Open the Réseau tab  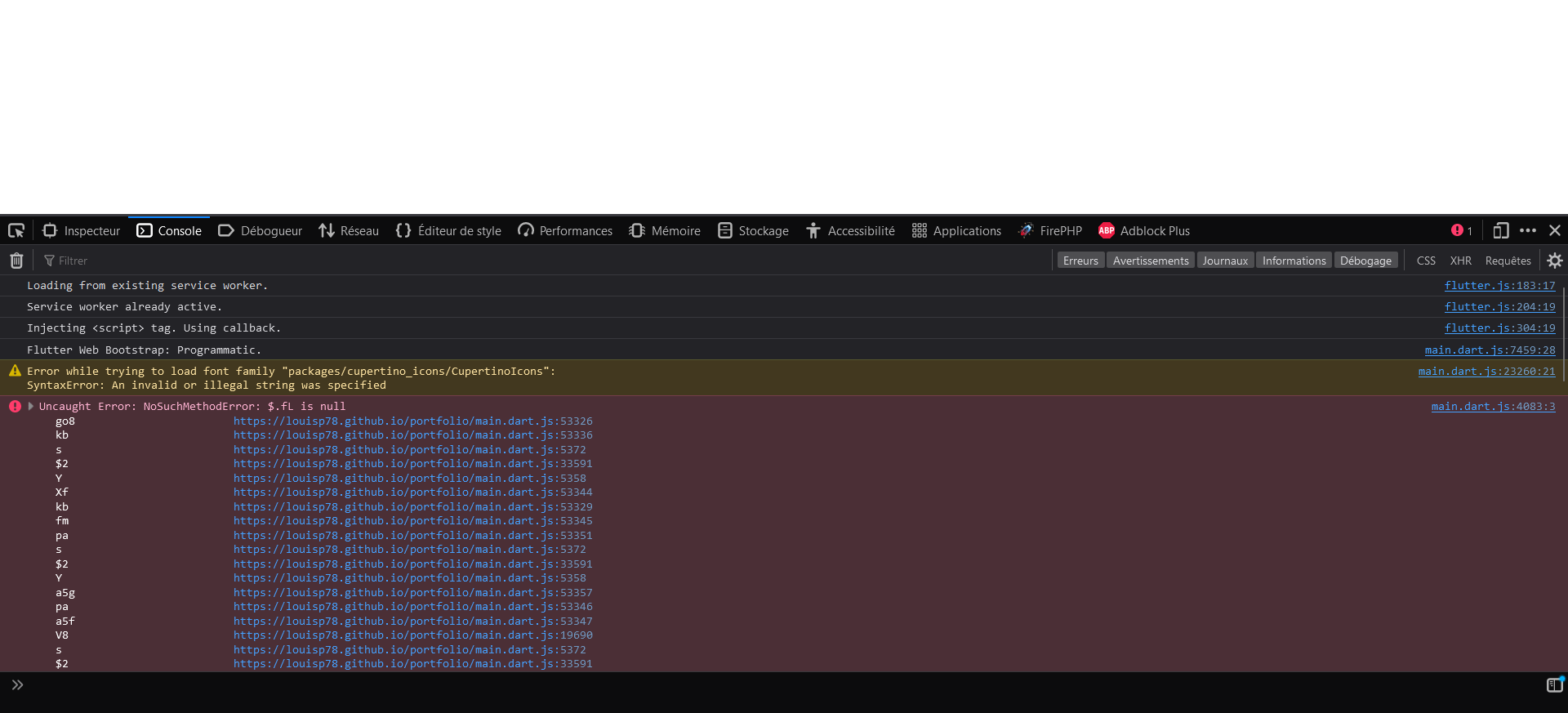pyautogui.click(x=349, y=231)
